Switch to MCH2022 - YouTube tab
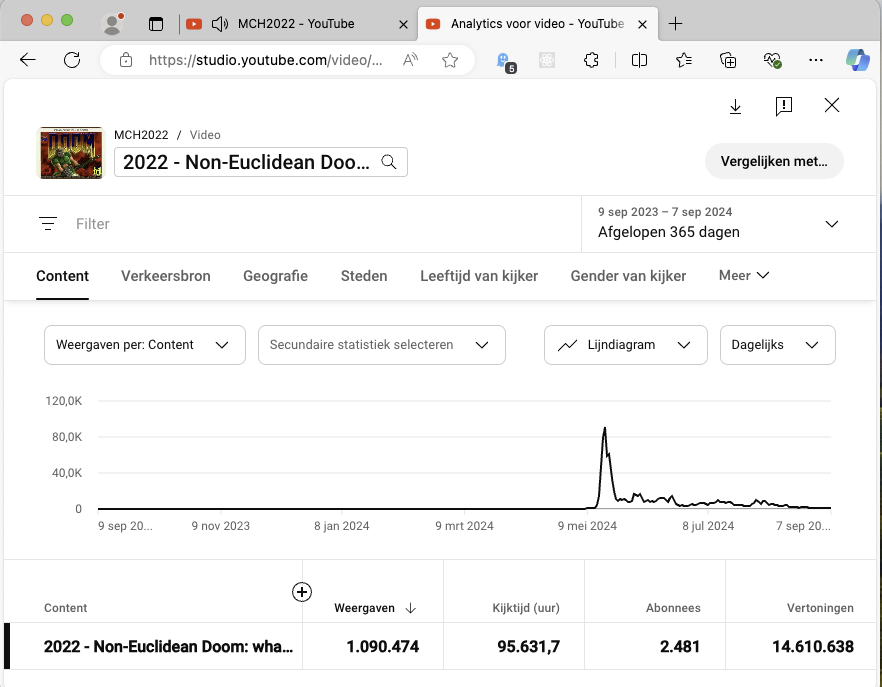This screenshot has width=882, height=687. 296,24
